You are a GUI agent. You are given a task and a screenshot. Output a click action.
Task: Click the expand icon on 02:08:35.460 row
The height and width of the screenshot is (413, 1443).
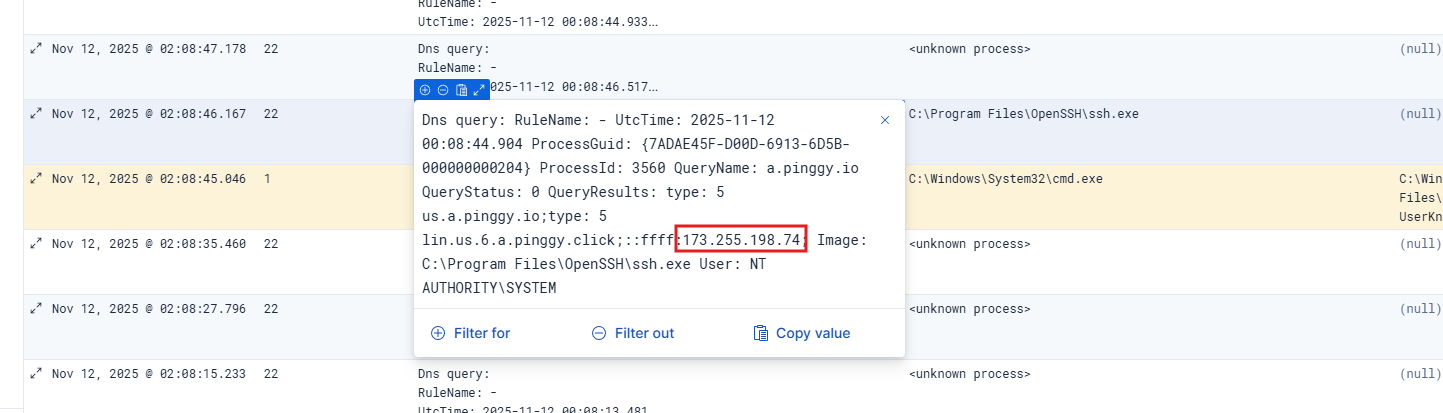[x=36, y=243]
